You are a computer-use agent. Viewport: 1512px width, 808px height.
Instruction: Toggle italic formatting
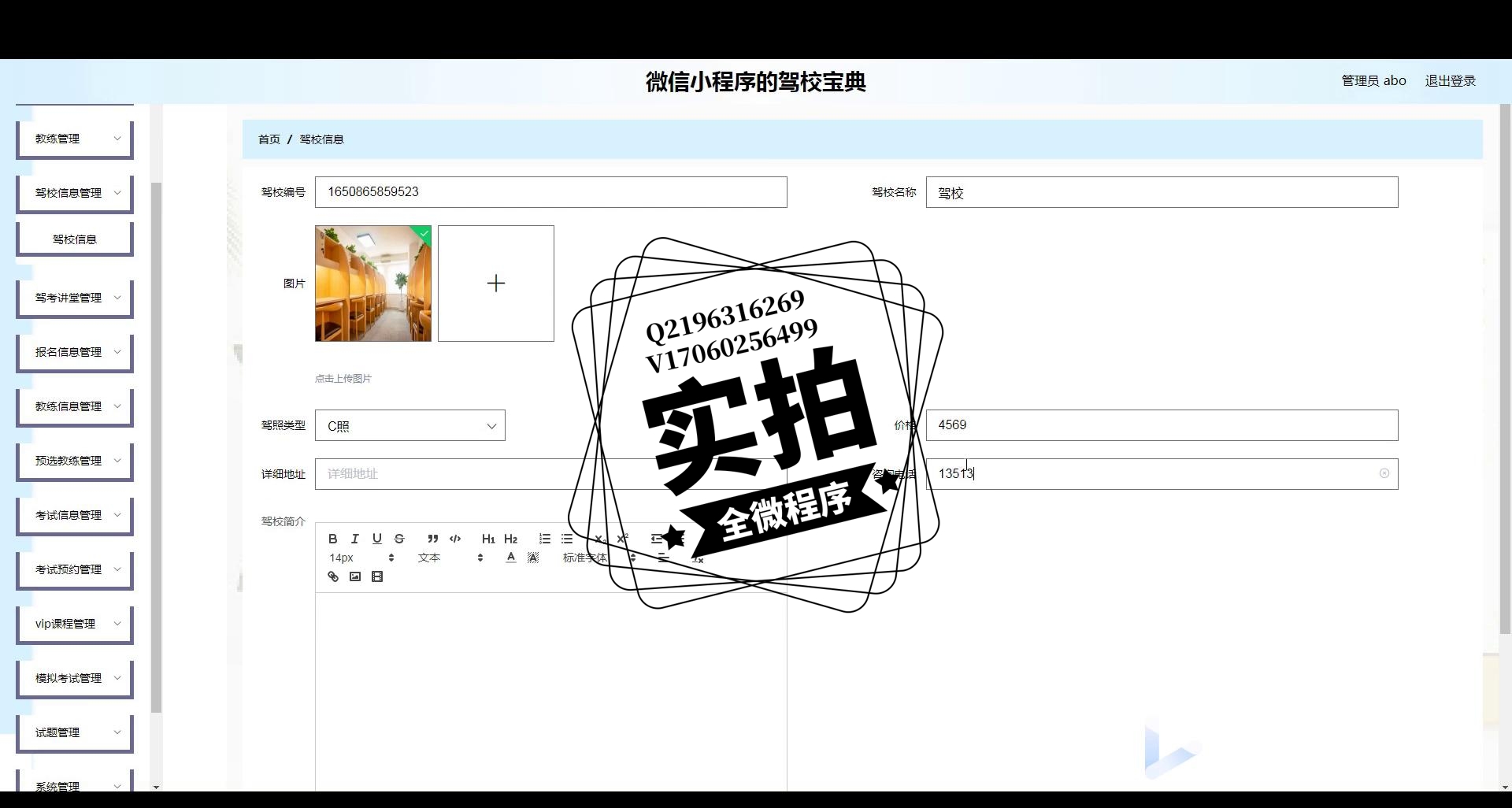pos(355,539)
